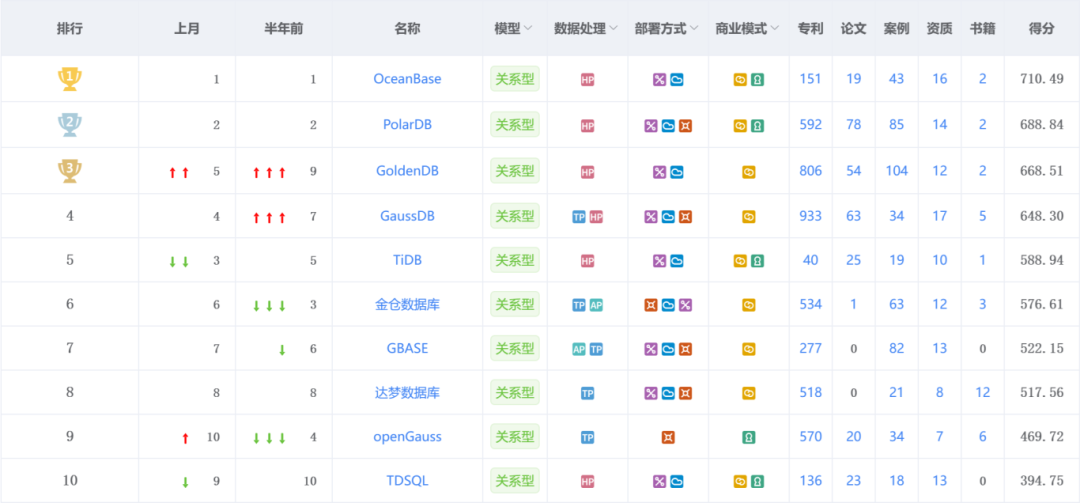Image resolution: width=1080 pixels, height=503 pixels.
Task: Open the GoldenDB database link
Action: click(407, 171)
